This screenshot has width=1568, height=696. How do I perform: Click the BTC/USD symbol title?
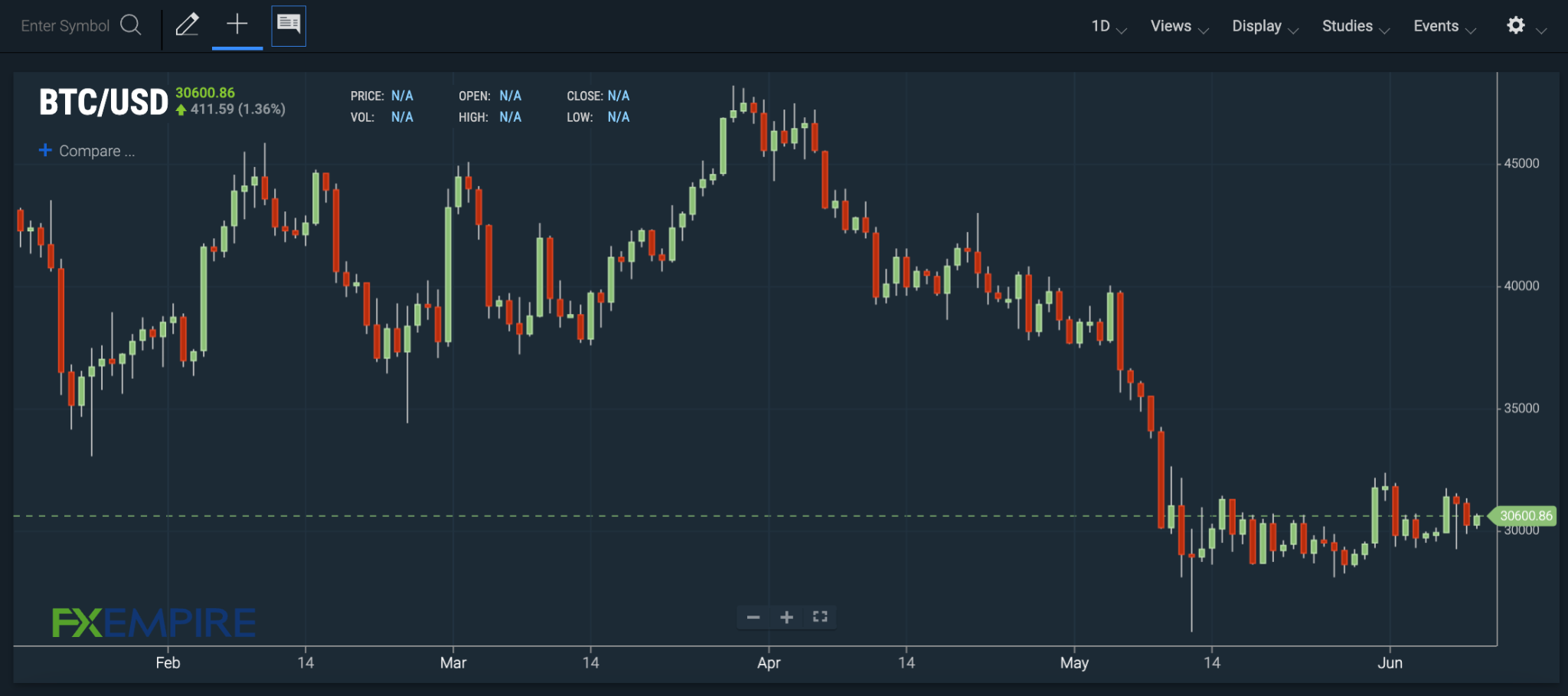coord(103,103)
